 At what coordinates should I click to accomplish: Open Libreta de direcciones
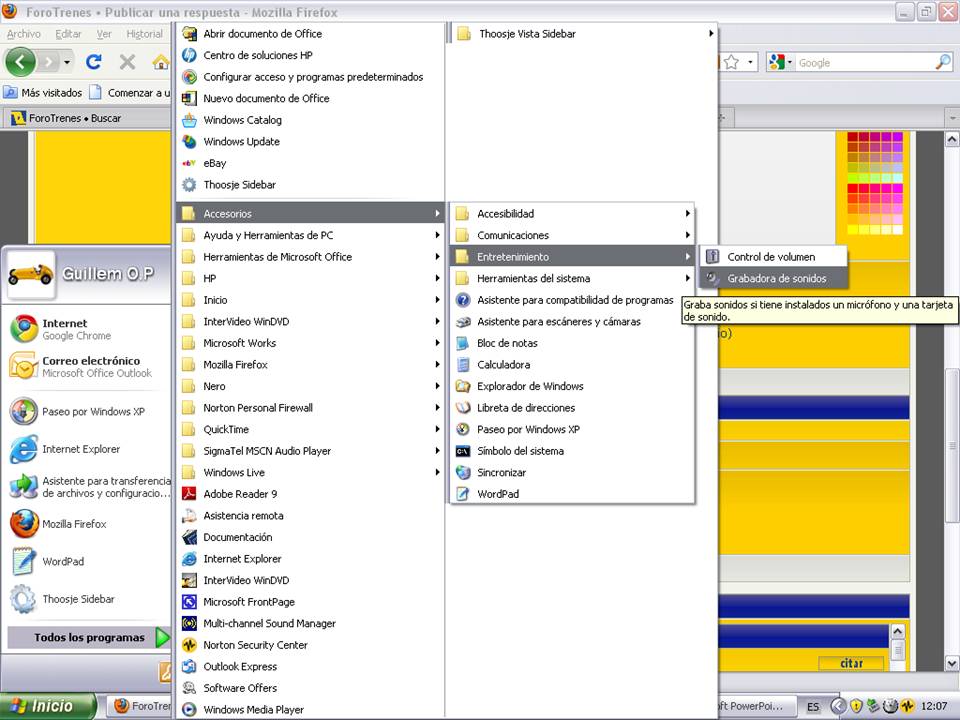point(572,408)
